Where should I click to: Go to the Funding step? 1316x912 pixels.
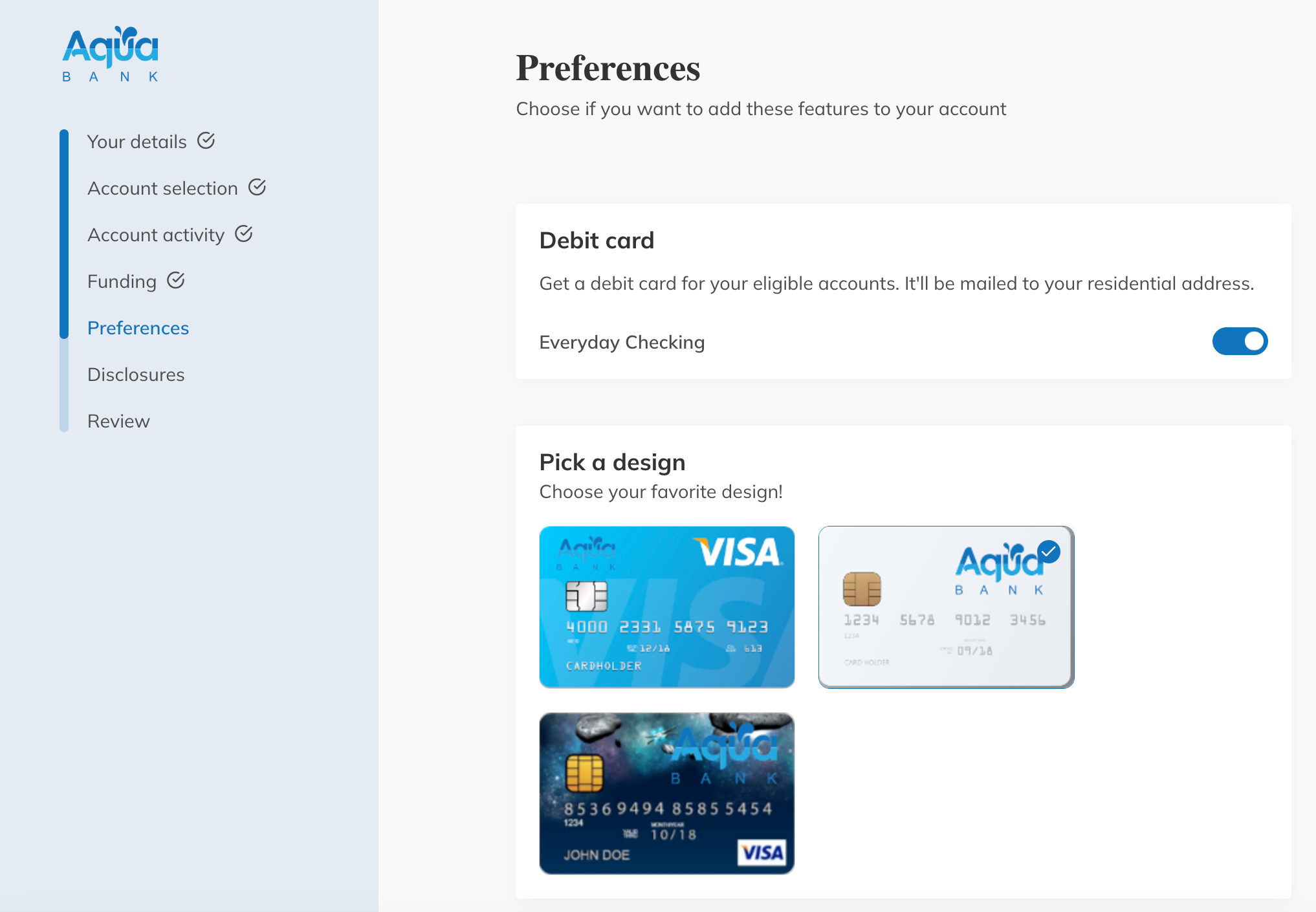[122, 281]
